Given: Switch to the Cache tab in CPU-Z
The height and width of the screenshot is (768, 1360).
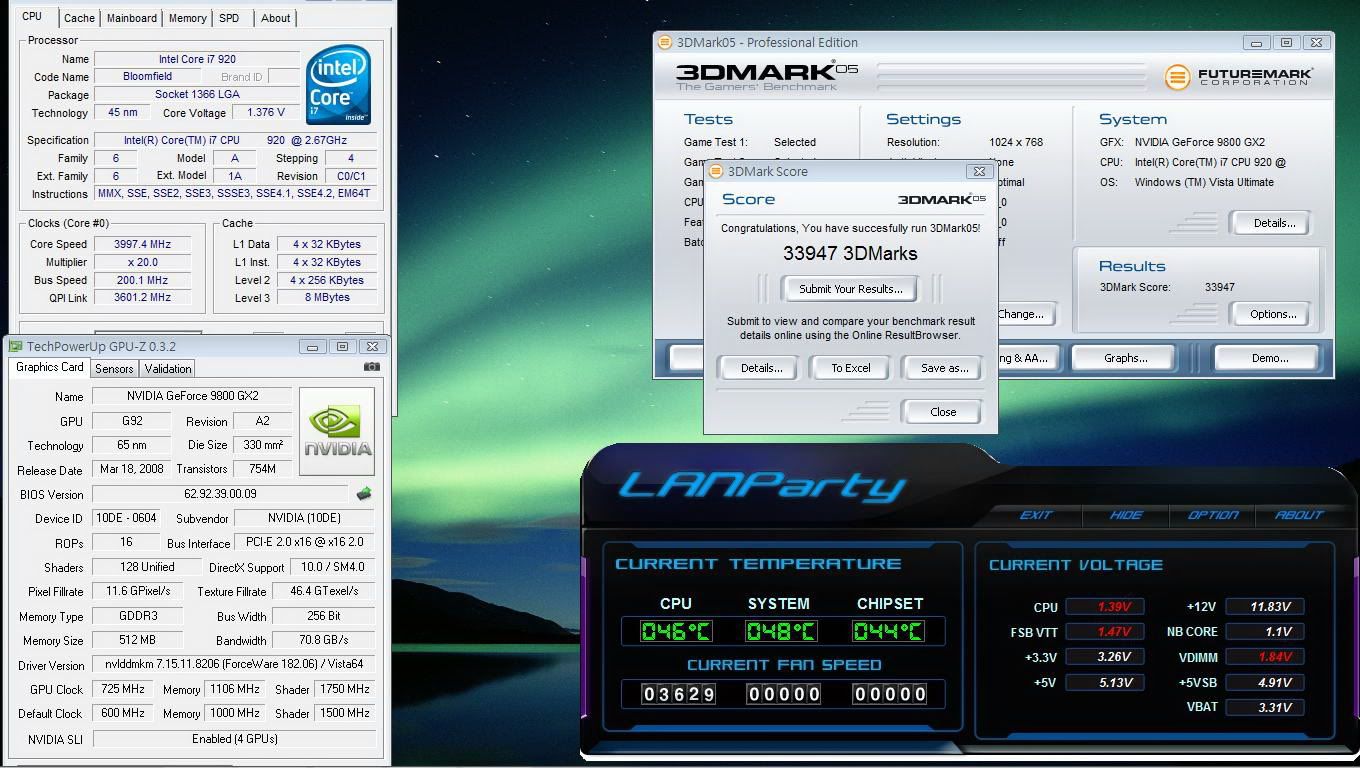Looking at the screenshot, I should tap(79, 18).
